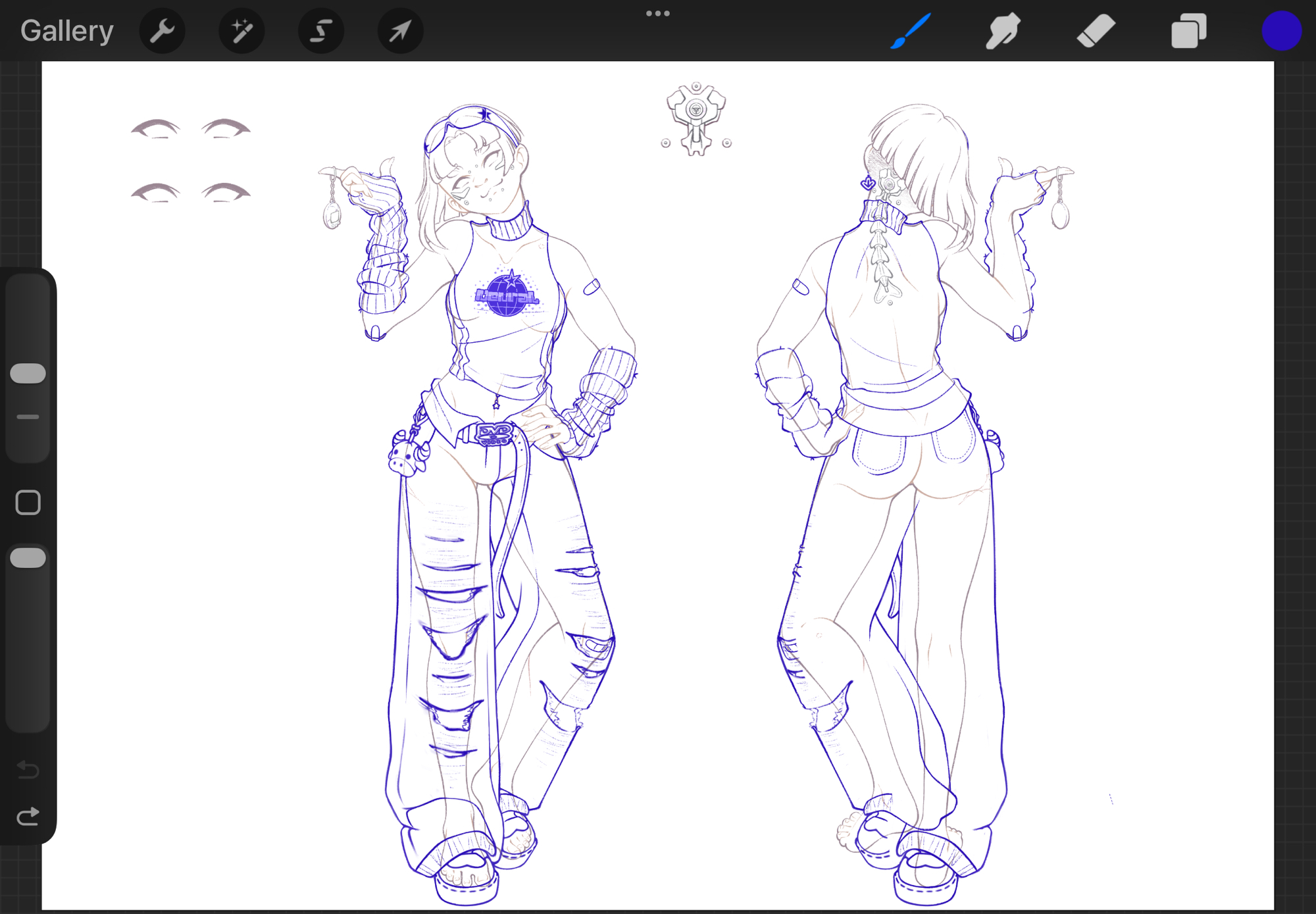Undo the last stroke
The image size is (1316, 914).
28,769
